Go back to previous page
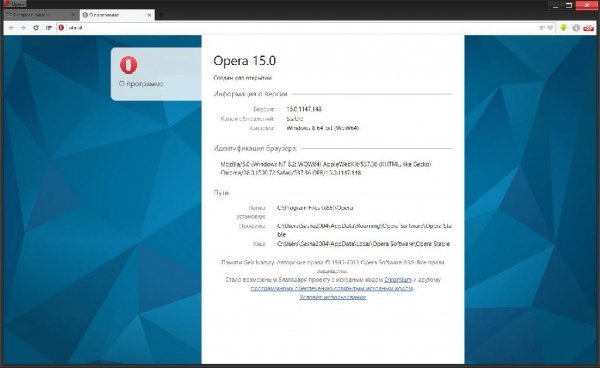Viewport: 600px width, 368px height. (11, 28)
